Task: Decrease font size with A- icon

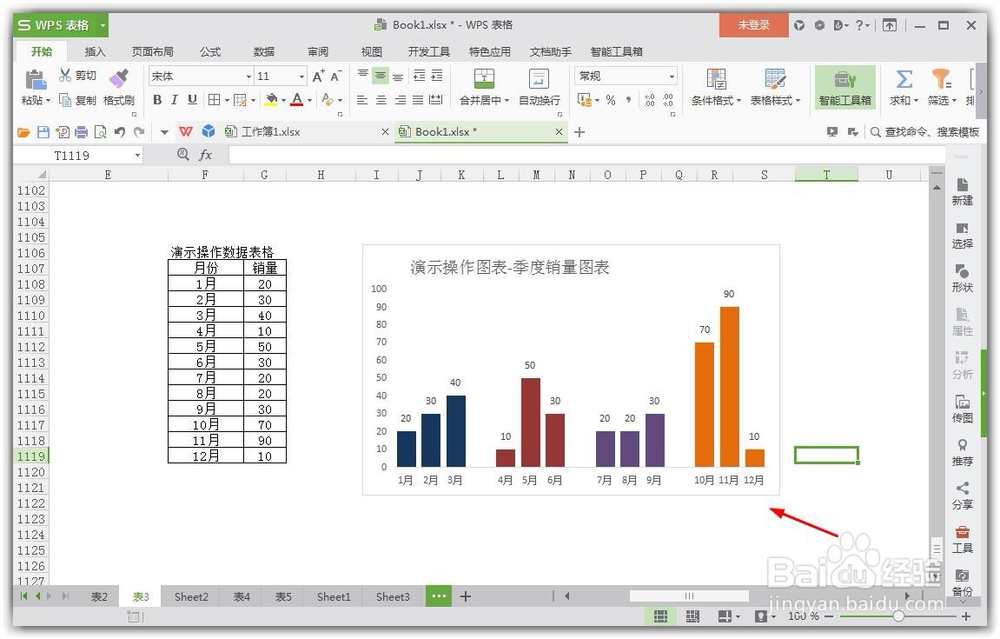Action: (x=336, y=77)
